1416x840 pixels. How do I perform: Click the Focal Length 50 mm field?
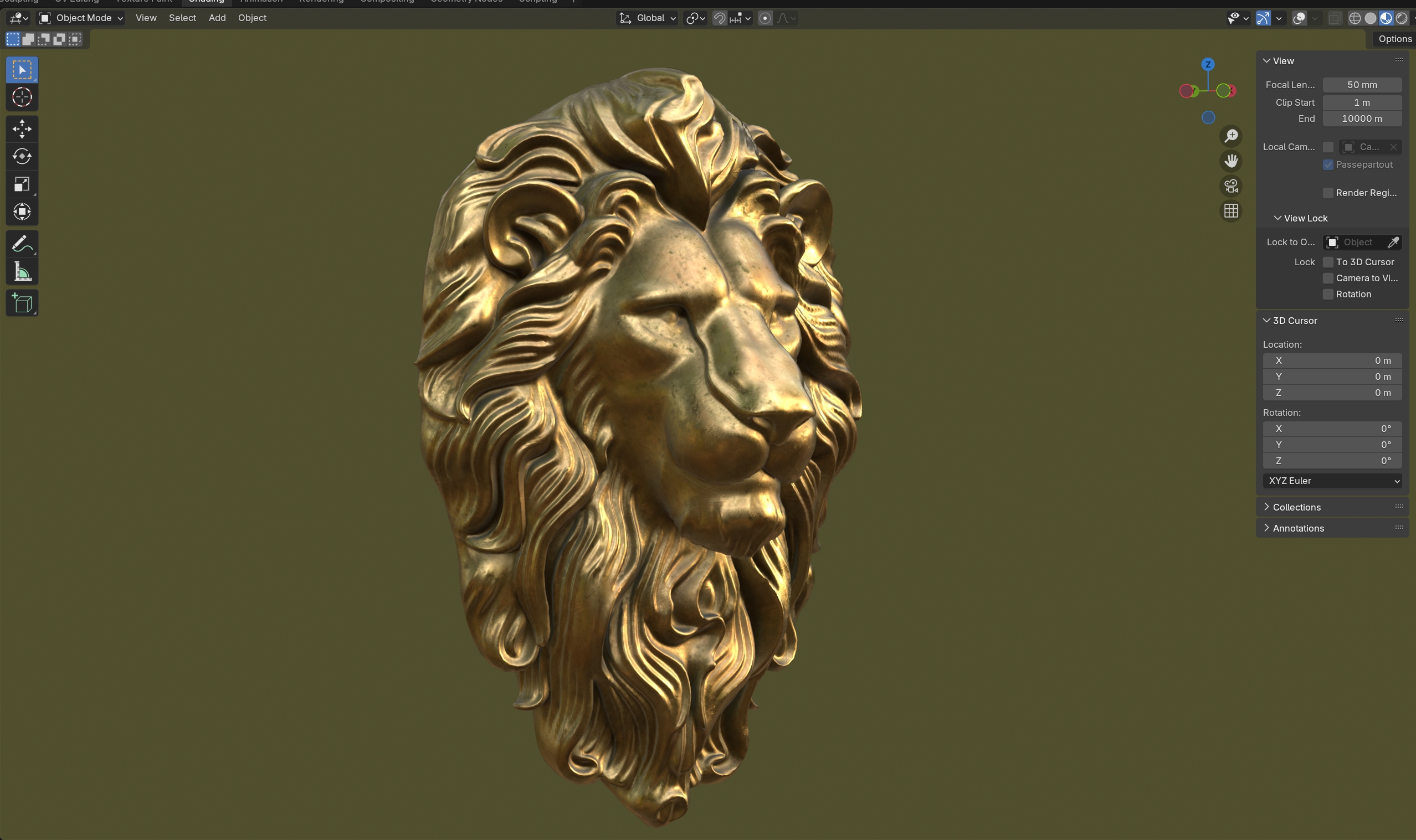click(x=1362, y=85)
